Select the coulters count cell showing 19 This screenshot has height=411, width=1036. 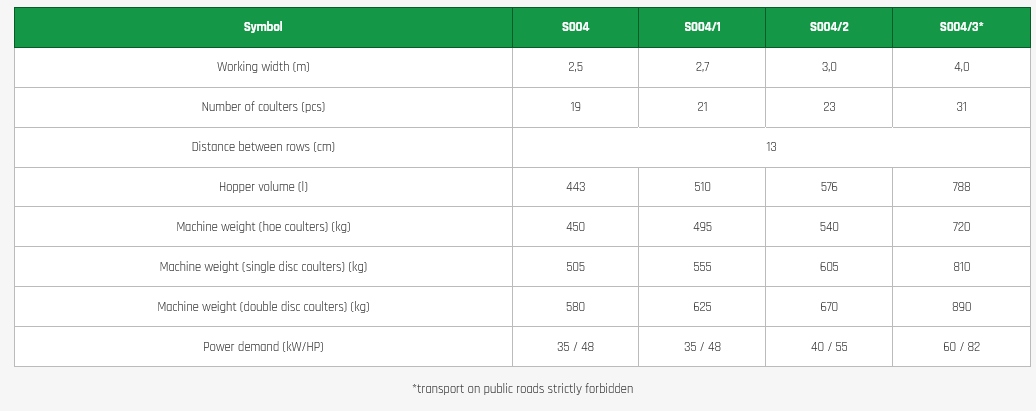(x=575, y=107)
